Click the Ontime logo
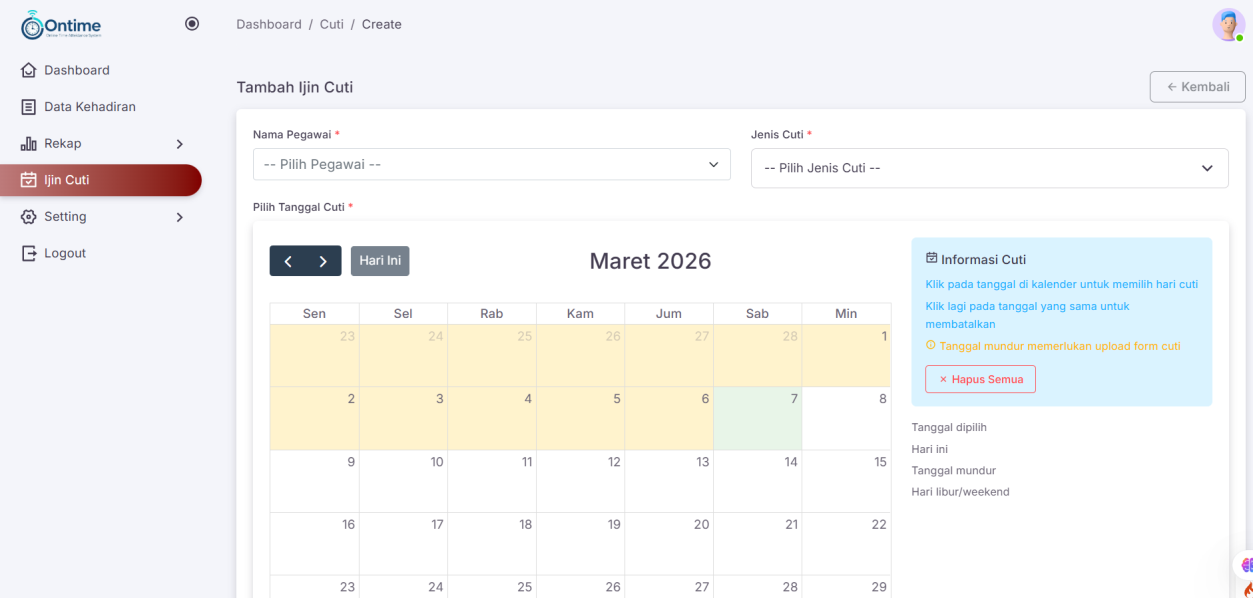 coord(61,25)
